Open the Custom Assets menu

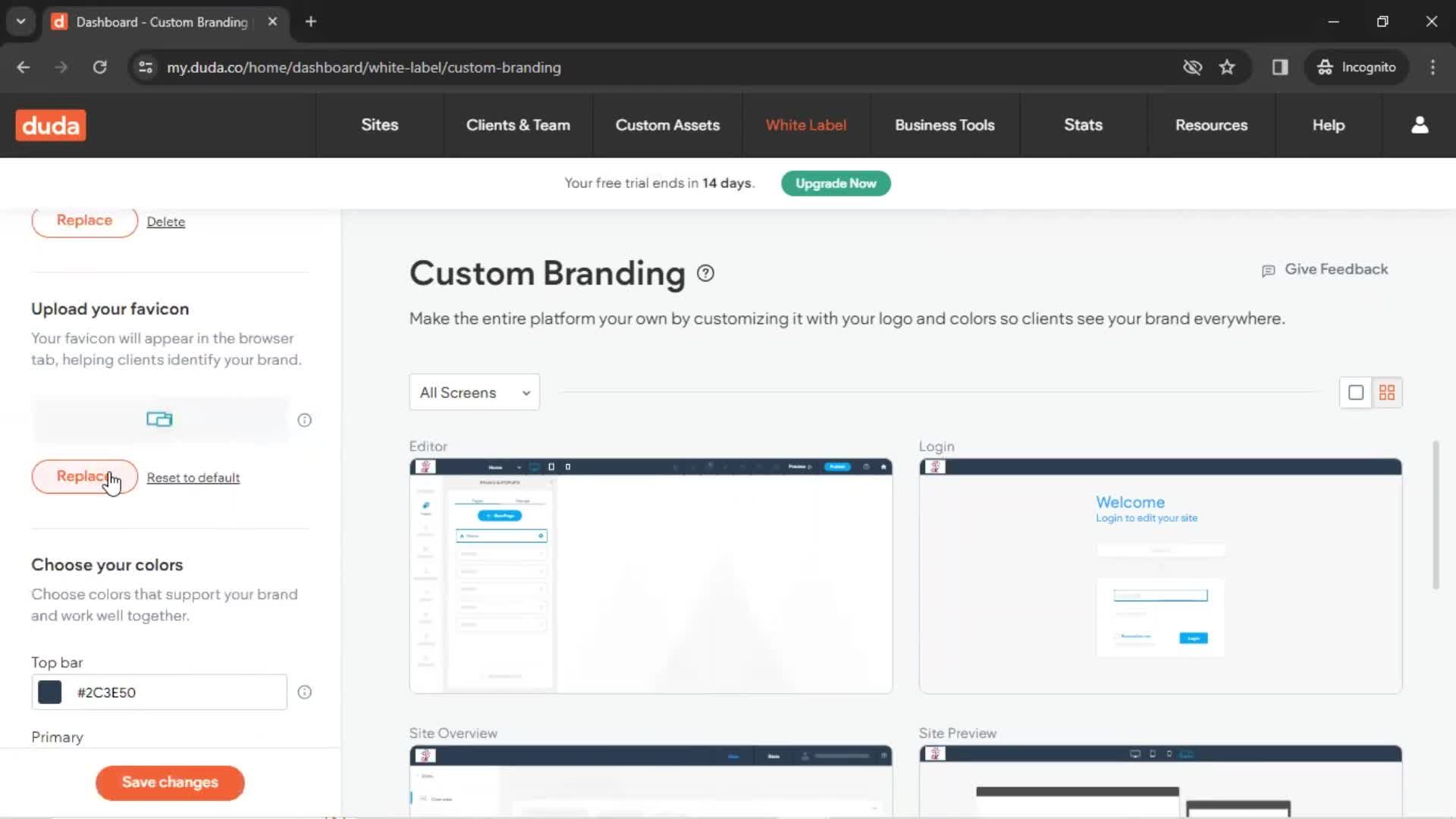coord(667,125)
